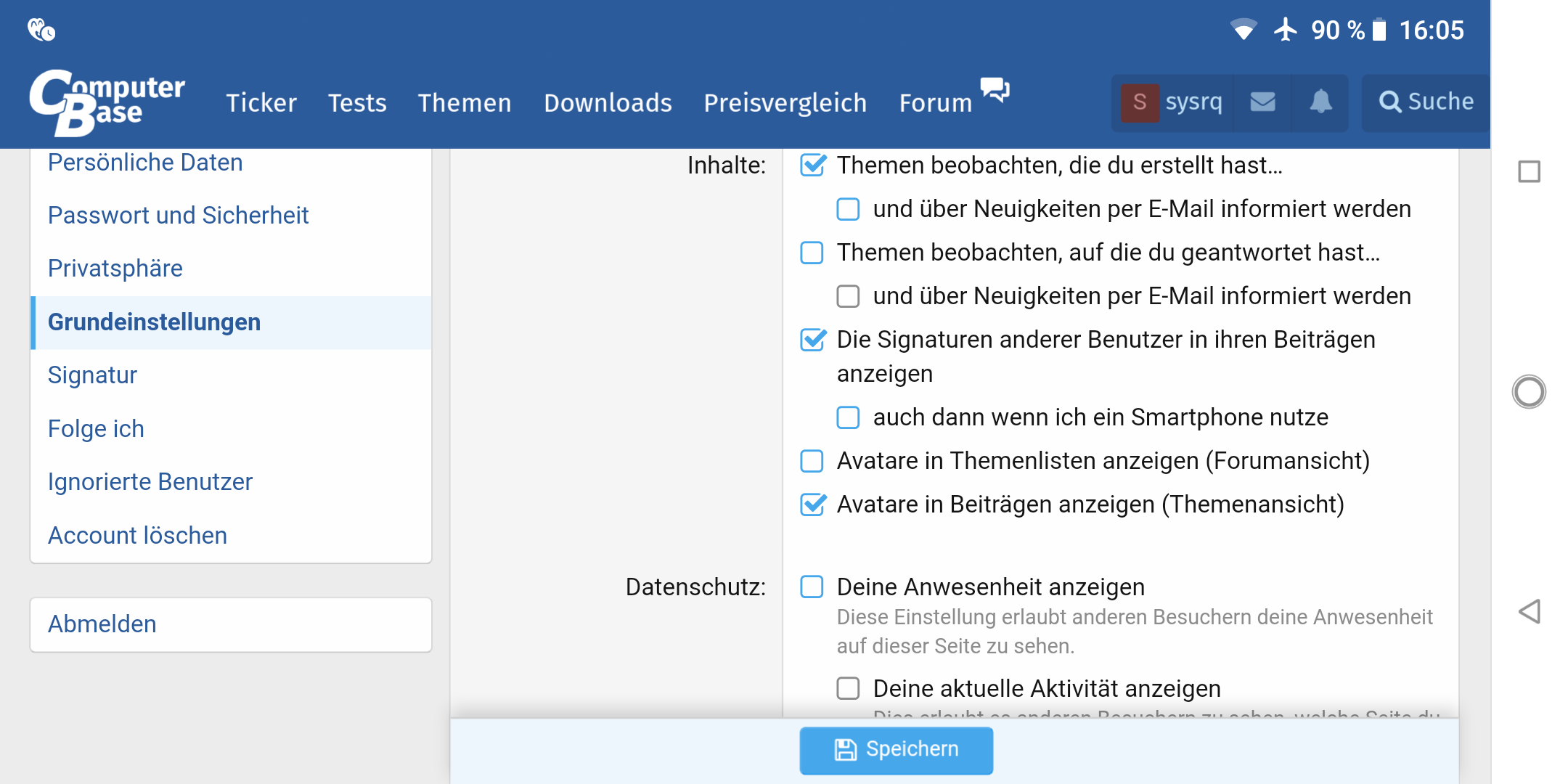Check 'Deine Anwesenheit anzeigen' option
Screen dimensions: 1568x784
(812, 587)
